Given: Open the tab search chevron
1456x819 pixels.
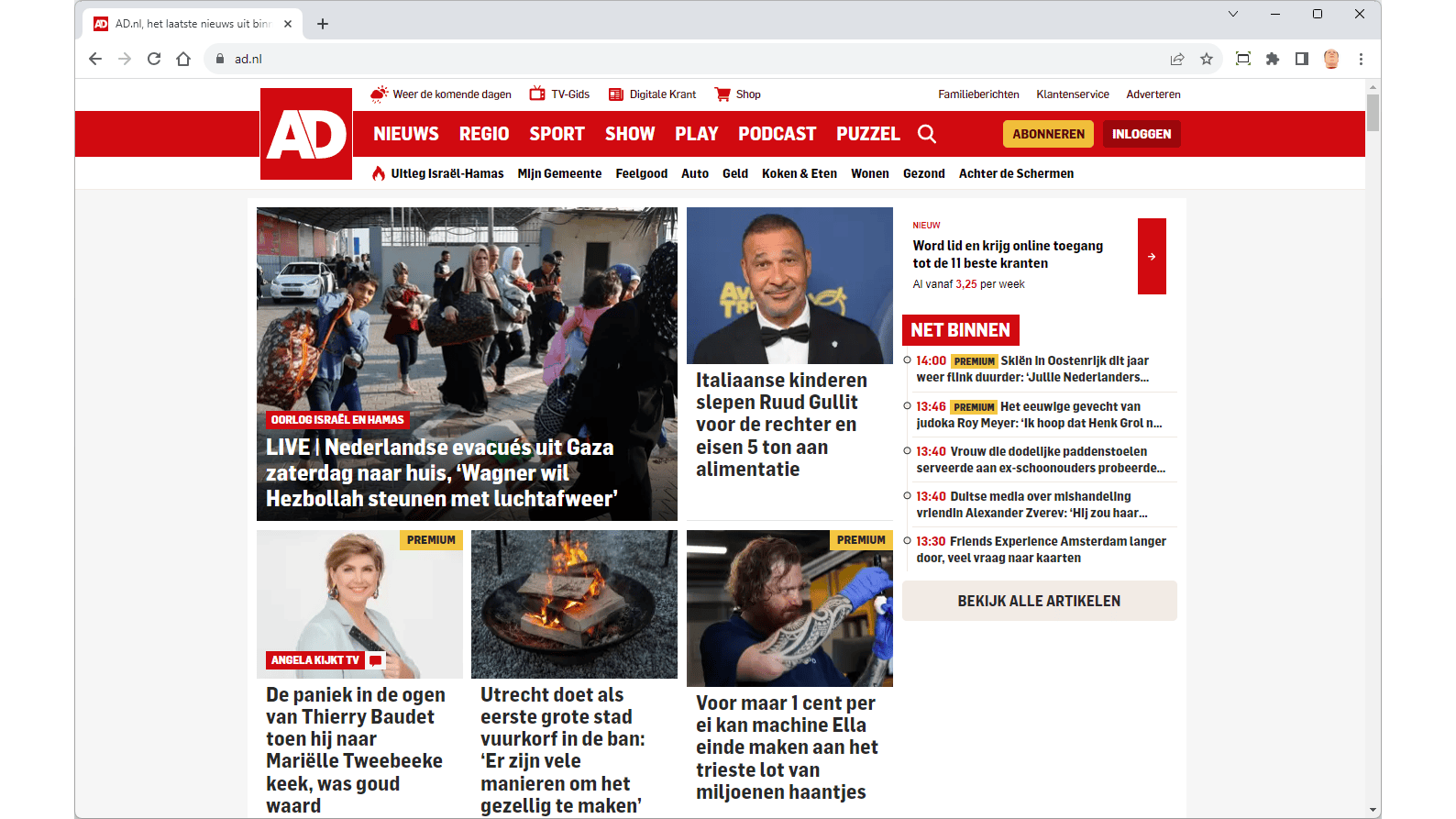Looking at the screenshot, I should pyautogui.click(x=1233, y=14).
